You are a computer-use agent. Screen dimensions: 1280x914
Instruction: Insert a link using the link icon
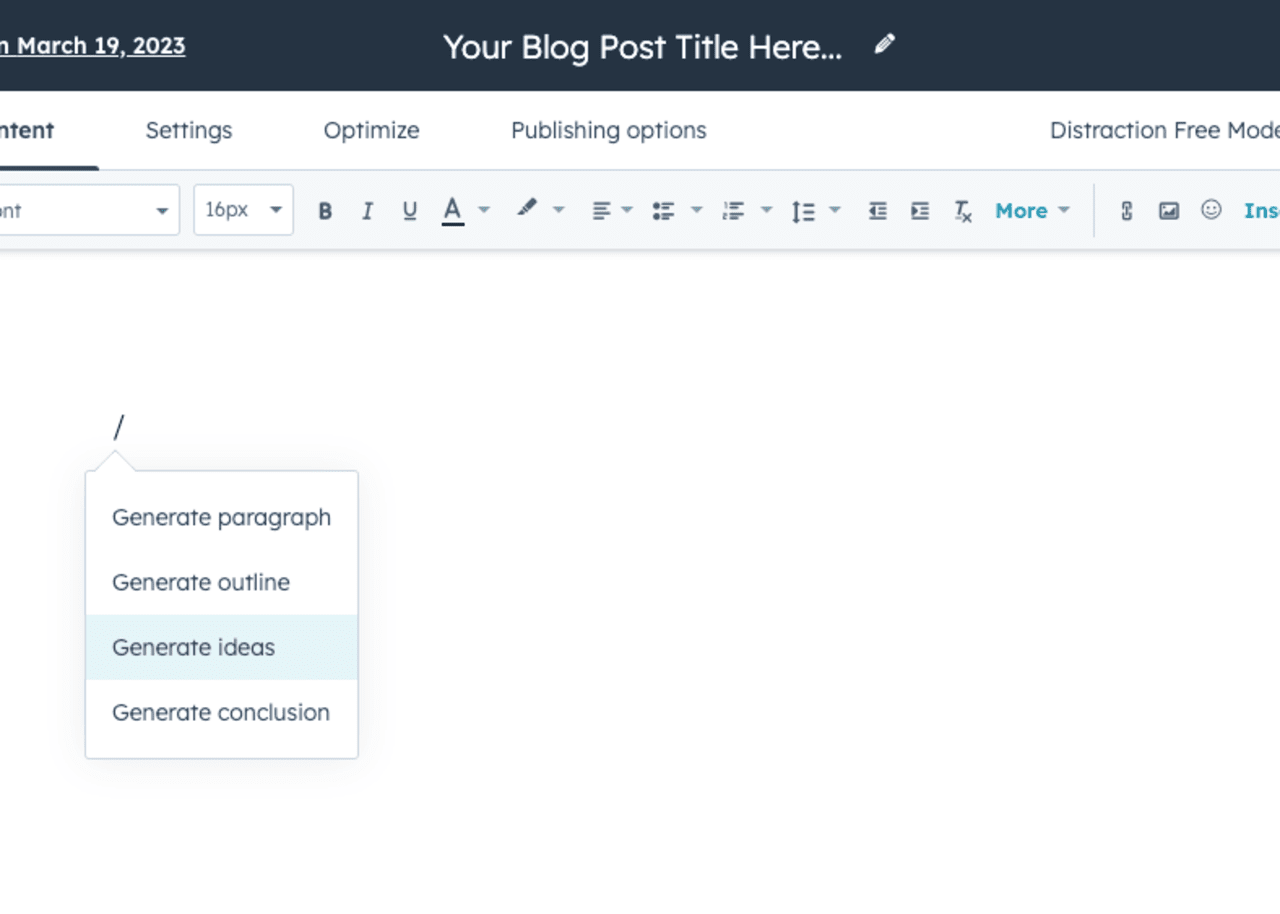(x=1126, y=211)
